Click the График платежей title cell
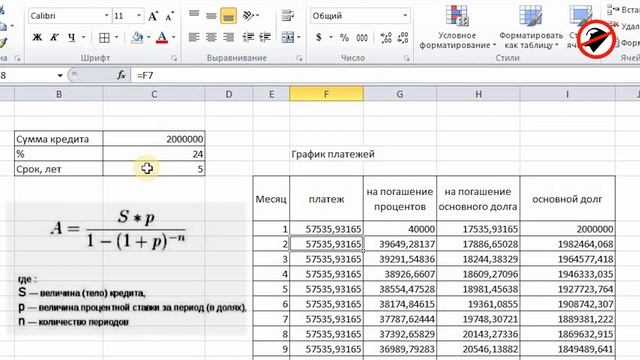 click(326, 154)
